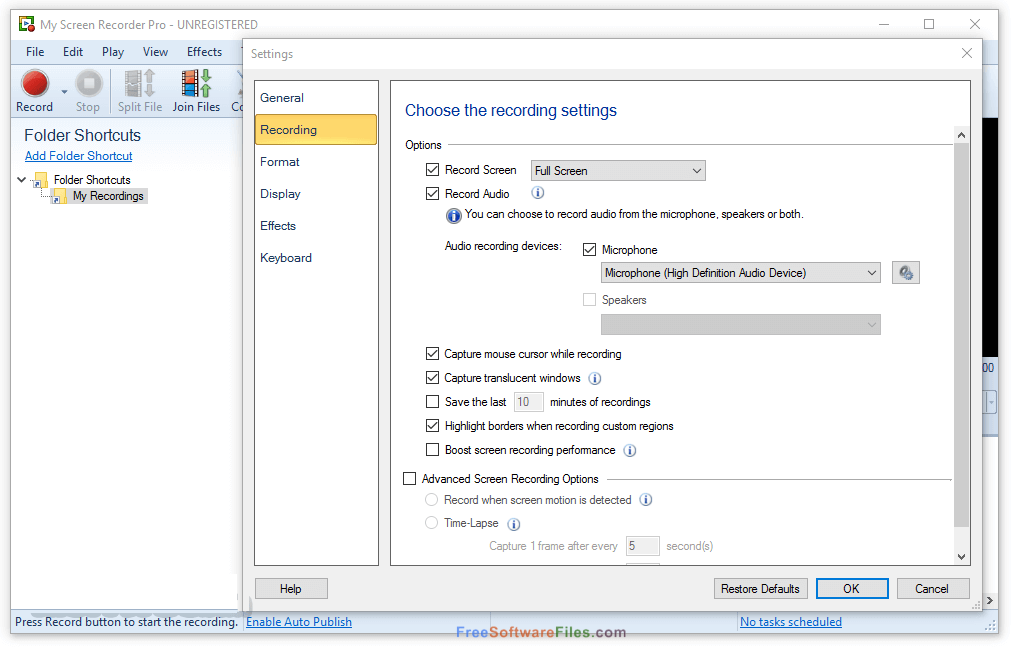Click the Help button

pos(291,589)
